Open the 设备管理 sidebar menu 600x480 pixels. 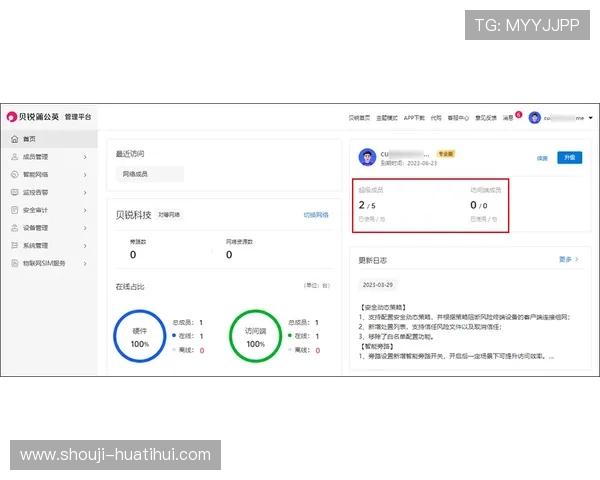point(49,228)
